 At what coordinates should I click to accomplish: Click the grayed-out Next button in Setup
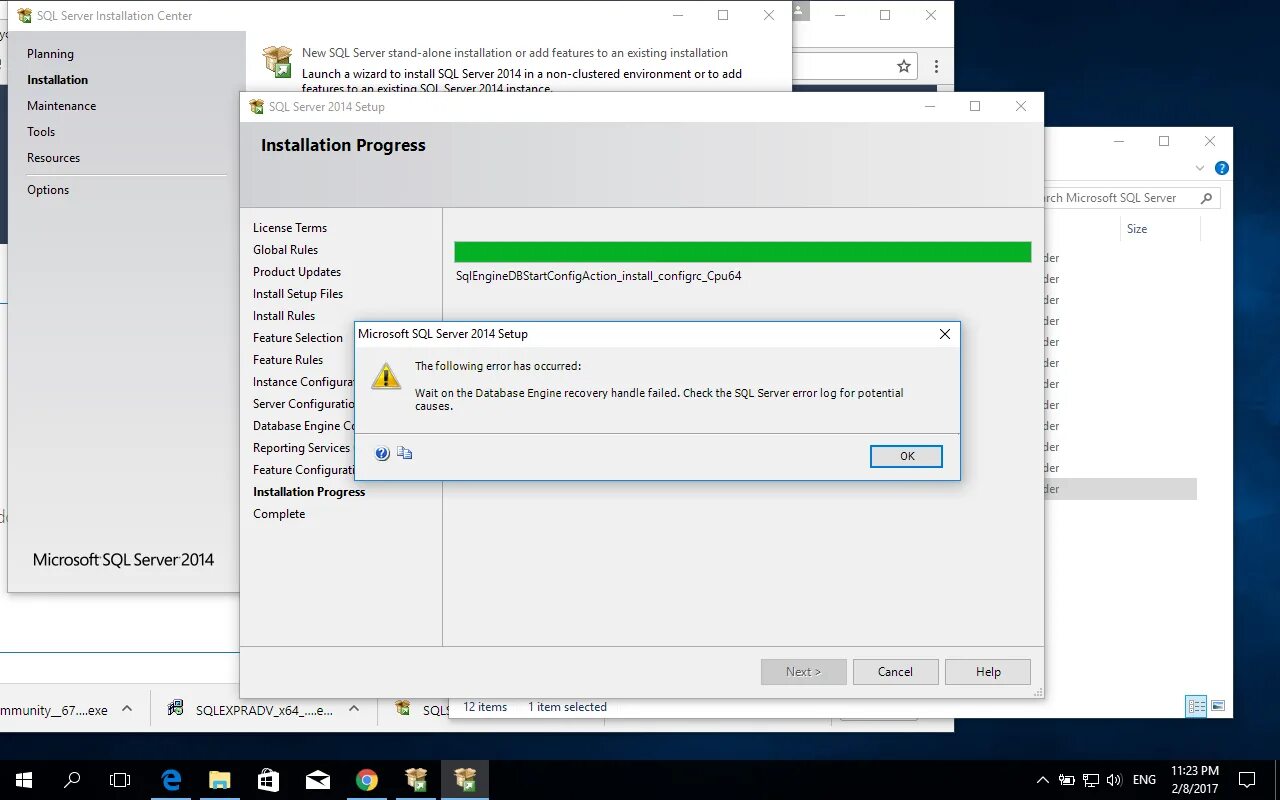[803, 672]
